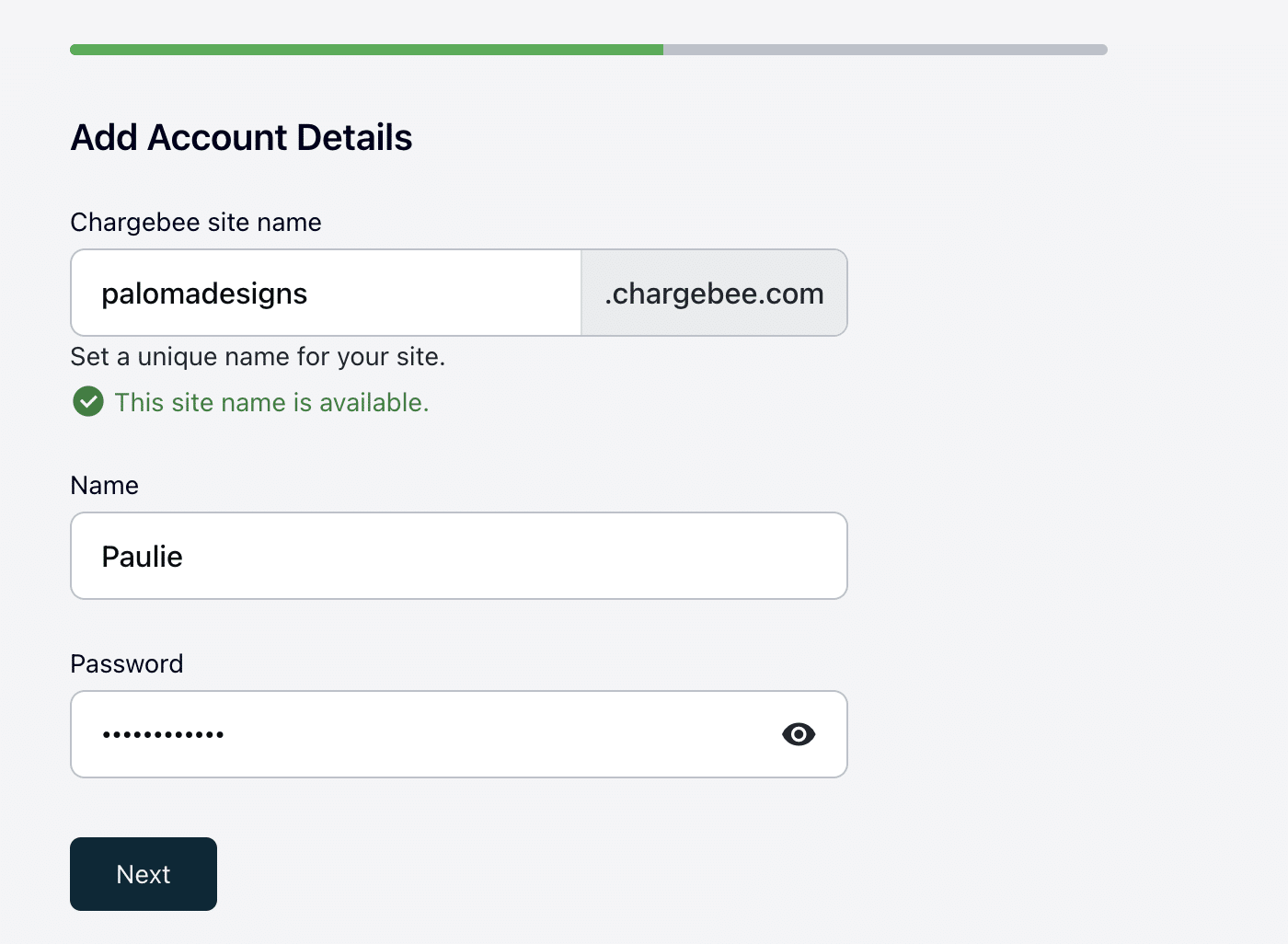Click the success check mark beside the availability message
The image size is (1288, 944).
[87, 402]
